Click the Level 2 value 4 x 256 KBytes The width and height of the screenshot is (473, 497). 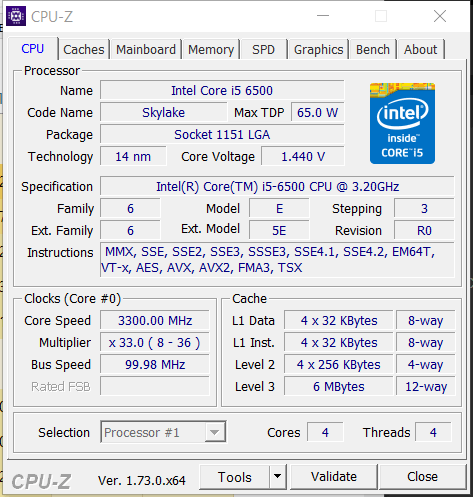(x=339, y=364)
